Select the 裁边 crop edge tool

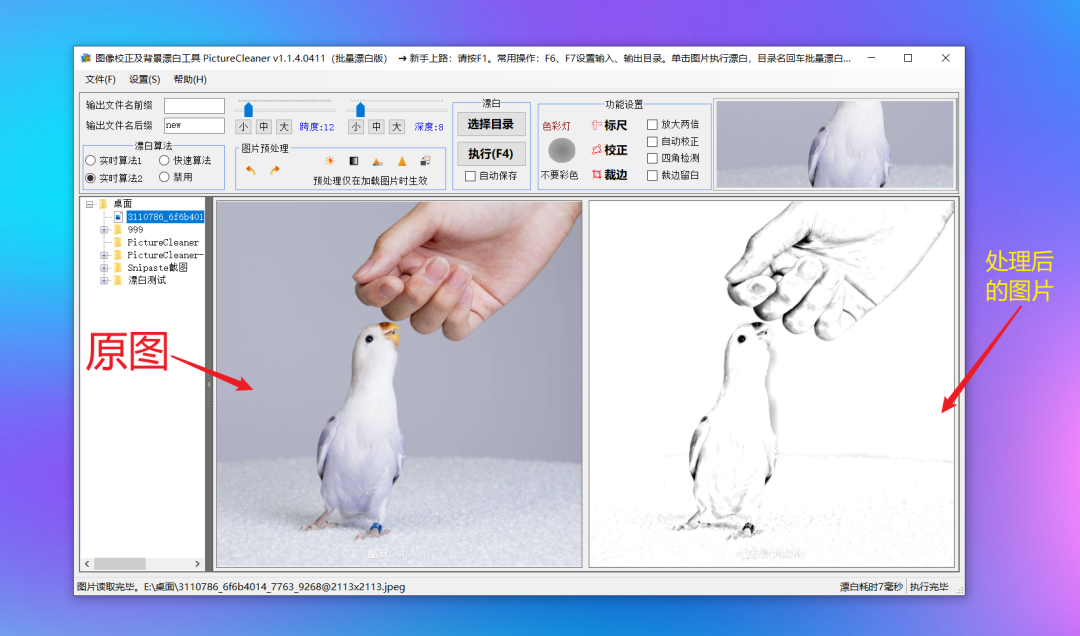[x=609, y=175]
